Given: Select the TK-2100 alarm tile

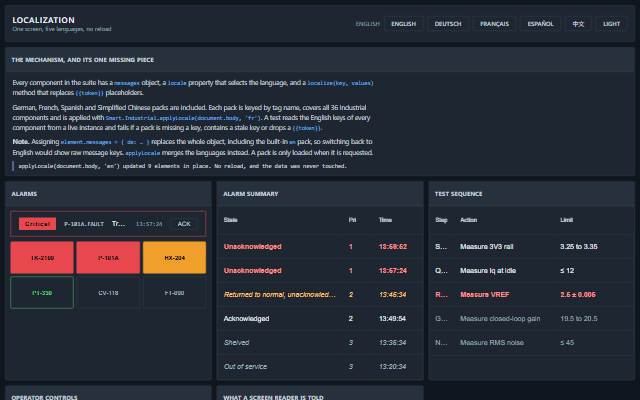Looking at the screenshot, I should click(x=42, y=258).
